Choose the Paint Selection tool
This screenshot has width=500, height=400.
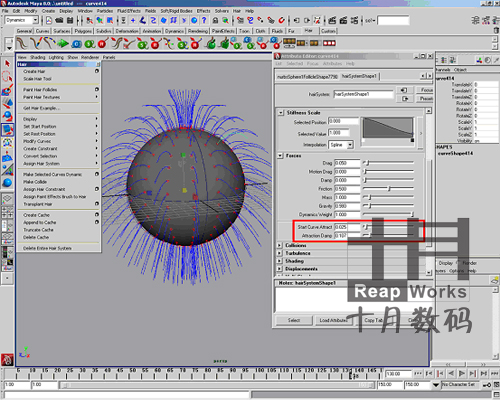7,90
